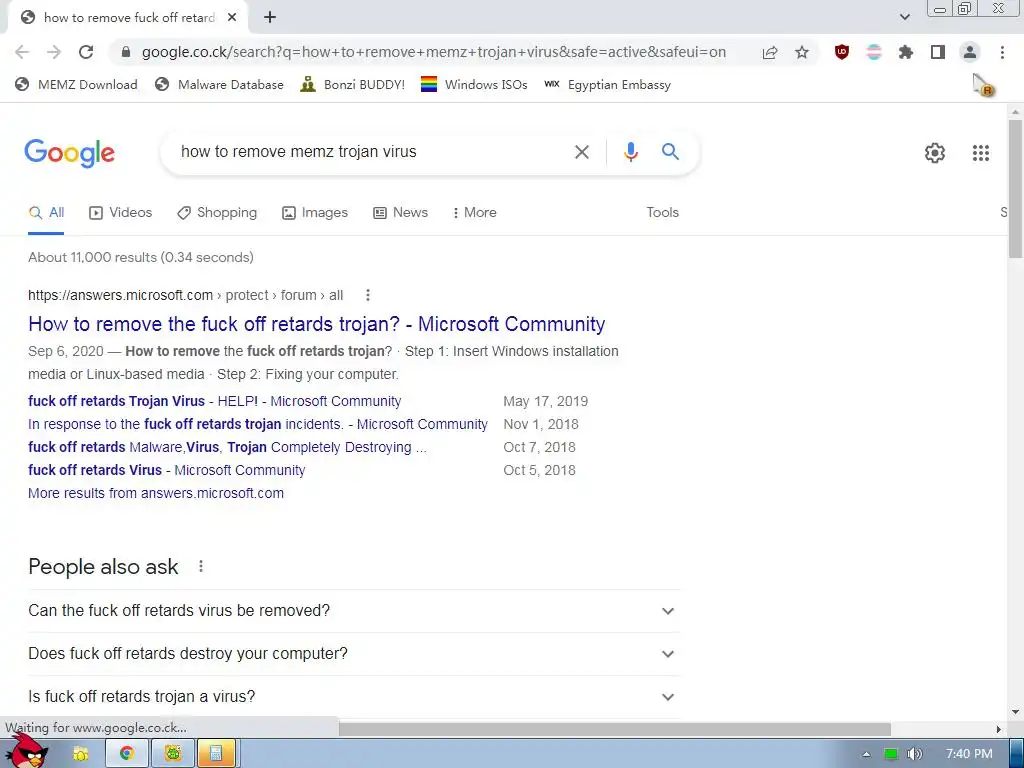Click the Google logo
The width and height of the screenshot is (1024, 768).
pyautogui.click(x=69, y=153)
